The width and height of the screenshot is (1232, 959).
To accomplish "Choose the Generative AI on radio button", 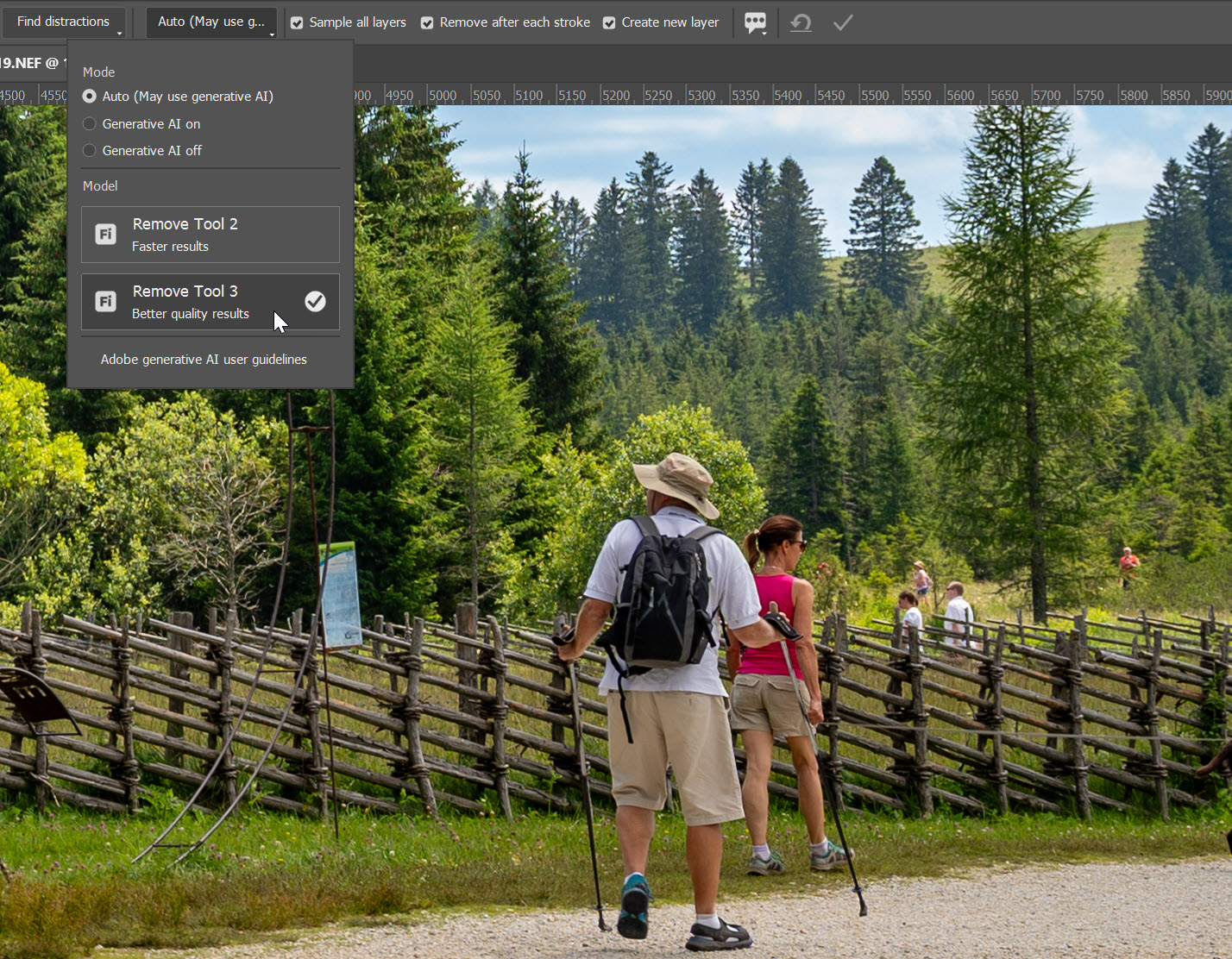I will [90, 124].
